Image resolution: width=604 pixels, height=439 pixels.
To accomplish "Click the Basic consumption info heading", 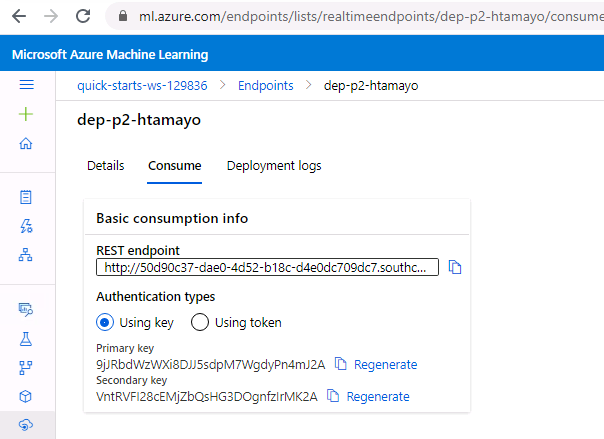I will (x=172, y=218).
